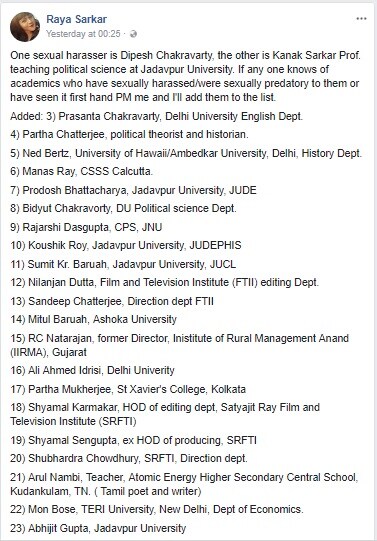This screenshot has height=541, width=377.
Task: Click entry 12 mentioning FTII editing Dept.
Action: tap(164, 282)
